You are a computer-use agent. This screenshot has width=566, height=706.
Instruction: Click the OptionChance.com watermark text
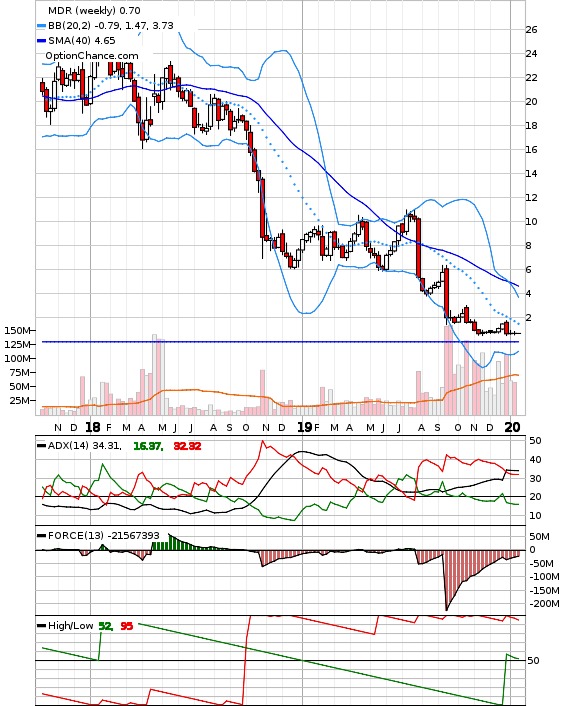92,56
